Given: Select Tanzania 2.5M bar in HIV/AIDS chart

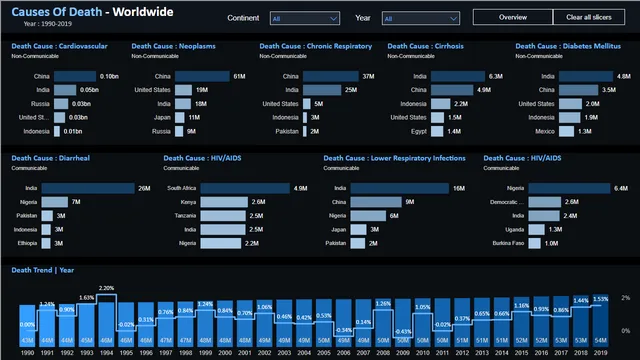Looking at the screenshot, I should coord(223,216).
